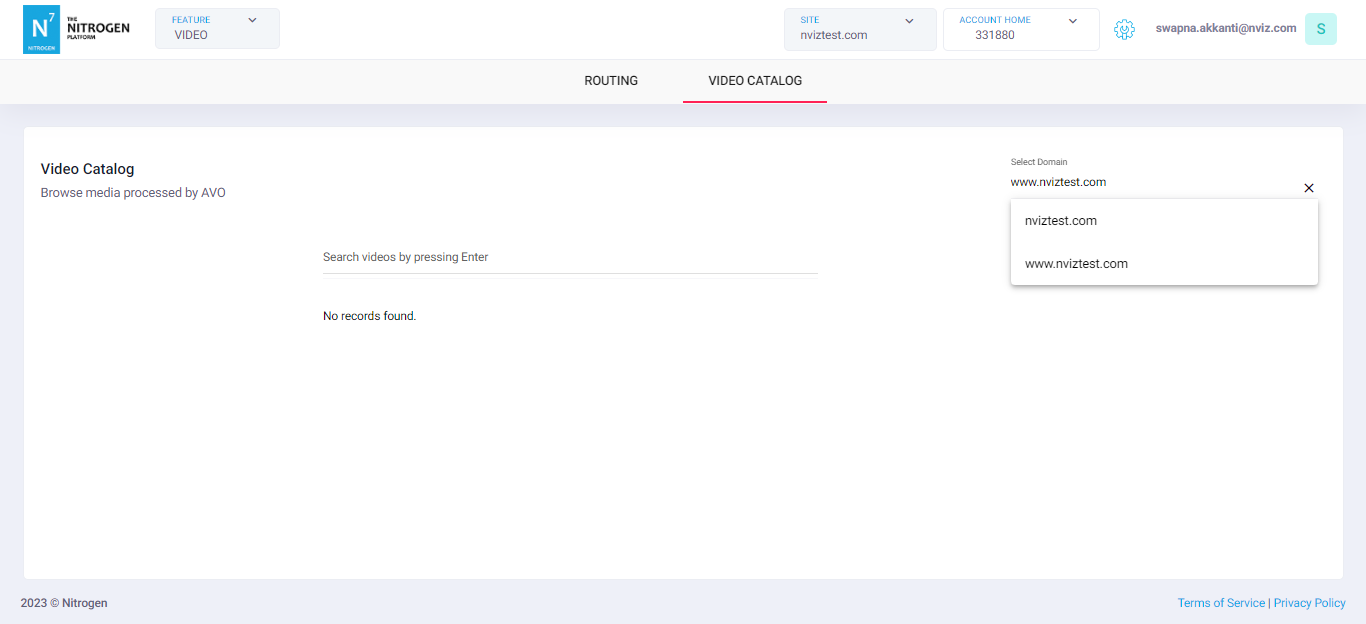Click the green user avatar circle
1366x624 pixels.
[1320, 29]
